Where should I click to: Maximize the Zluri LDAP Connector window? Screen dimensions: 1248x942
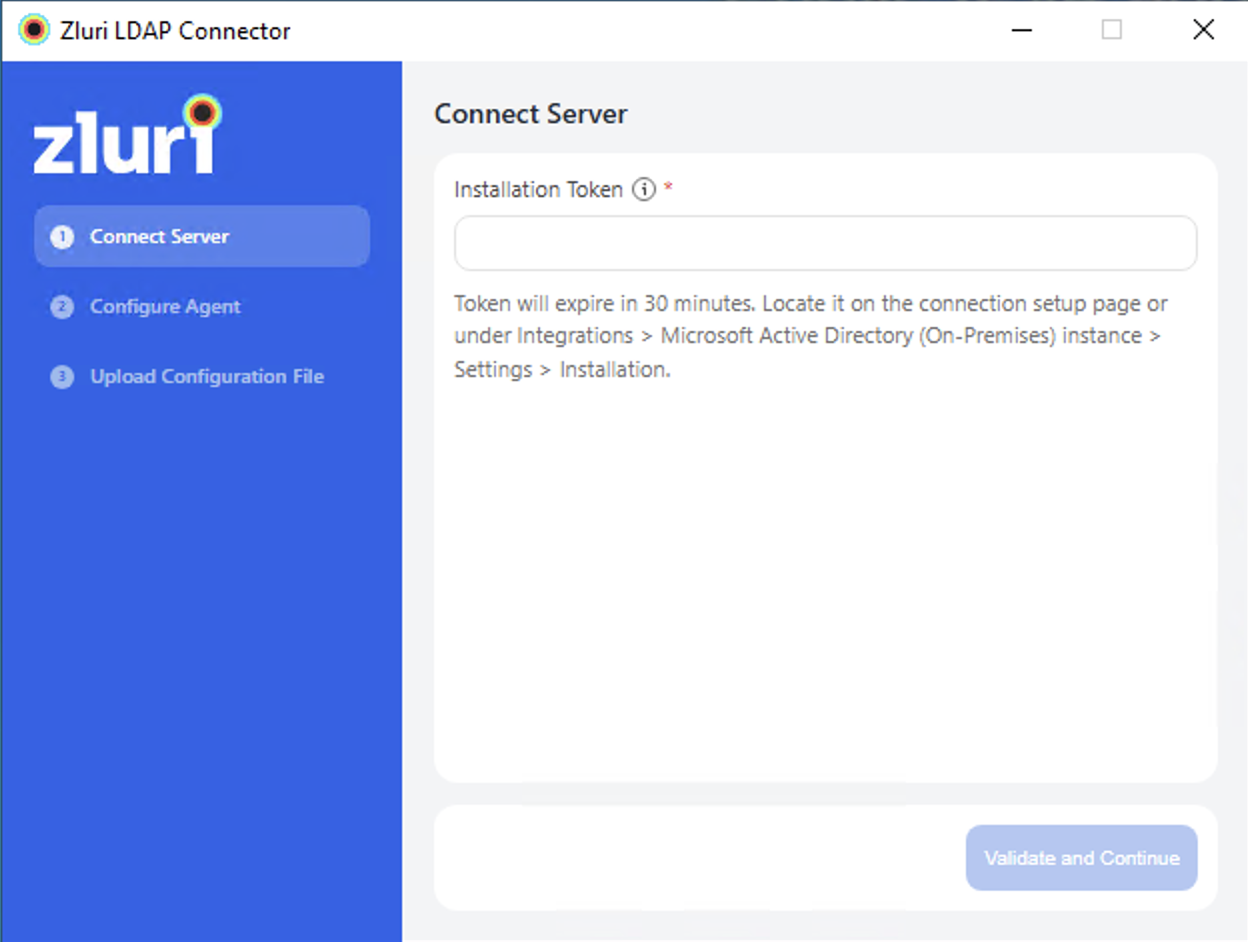[x=1111, y=30]
